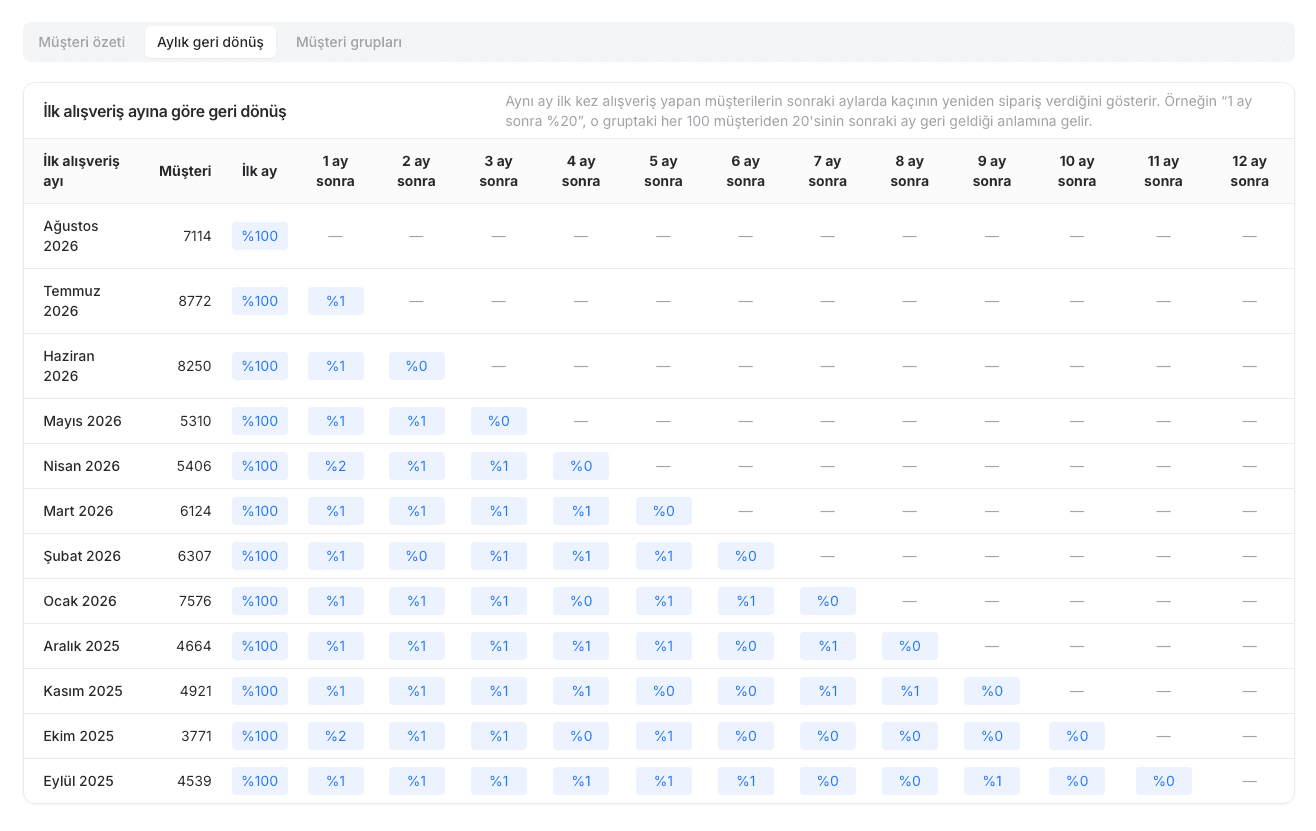The height and width of the screenshot is (831, 1316).
Task: Click the Müşteri column header
Action: [x=185, y=171]
